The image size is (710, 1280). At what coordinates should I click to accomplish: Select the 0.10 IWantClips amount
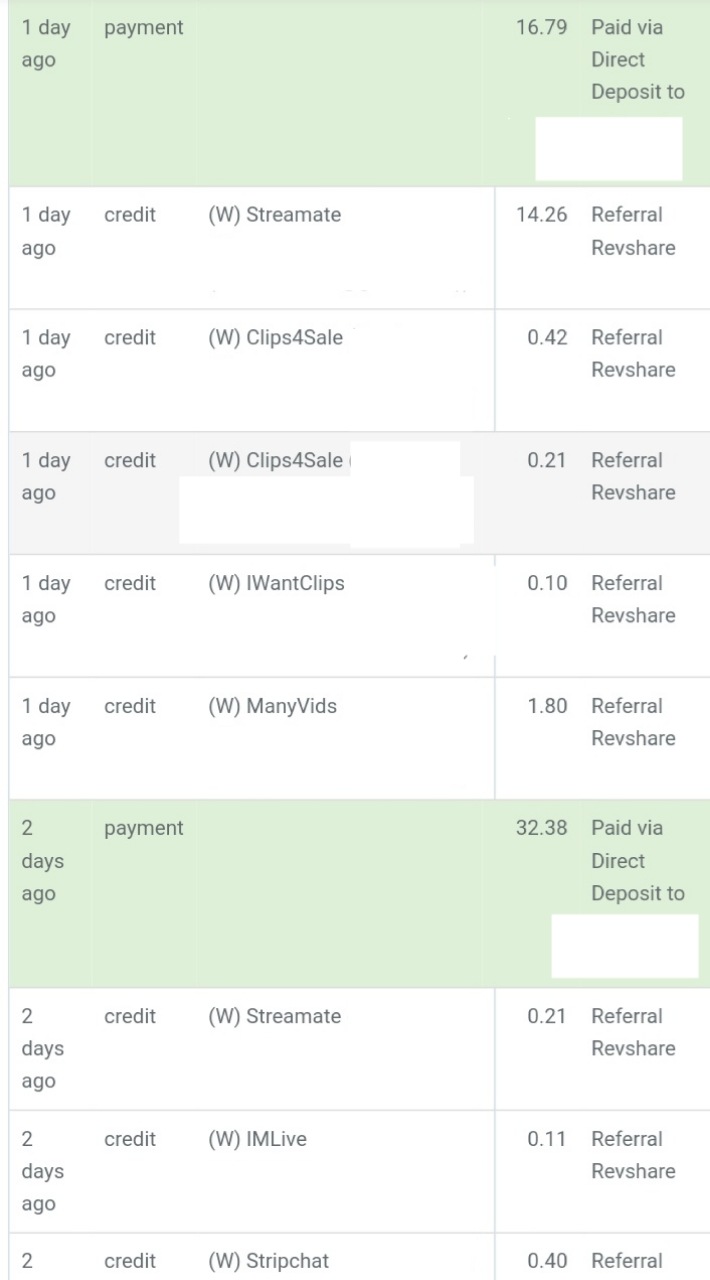tap(547, 583)
